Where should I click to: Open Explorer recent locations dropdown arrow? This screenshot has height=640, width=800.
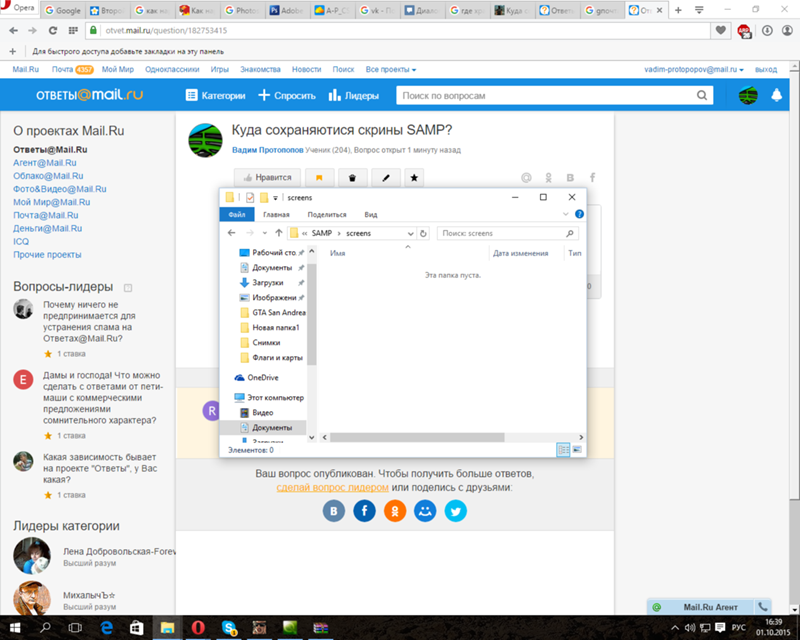pyautogui.click(x=264, y=233)
